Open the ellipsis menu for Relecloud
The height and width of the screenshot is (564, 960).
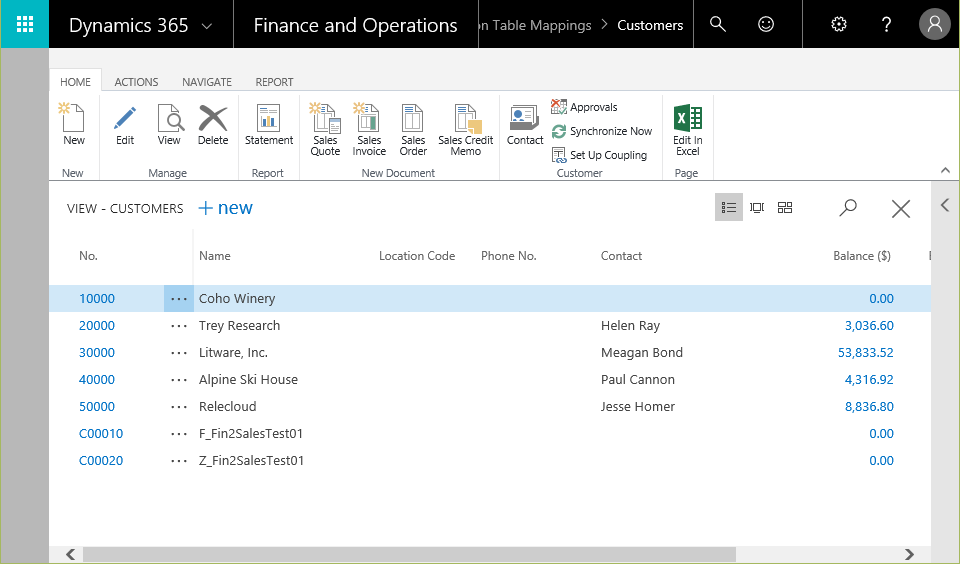click(179, 407)
